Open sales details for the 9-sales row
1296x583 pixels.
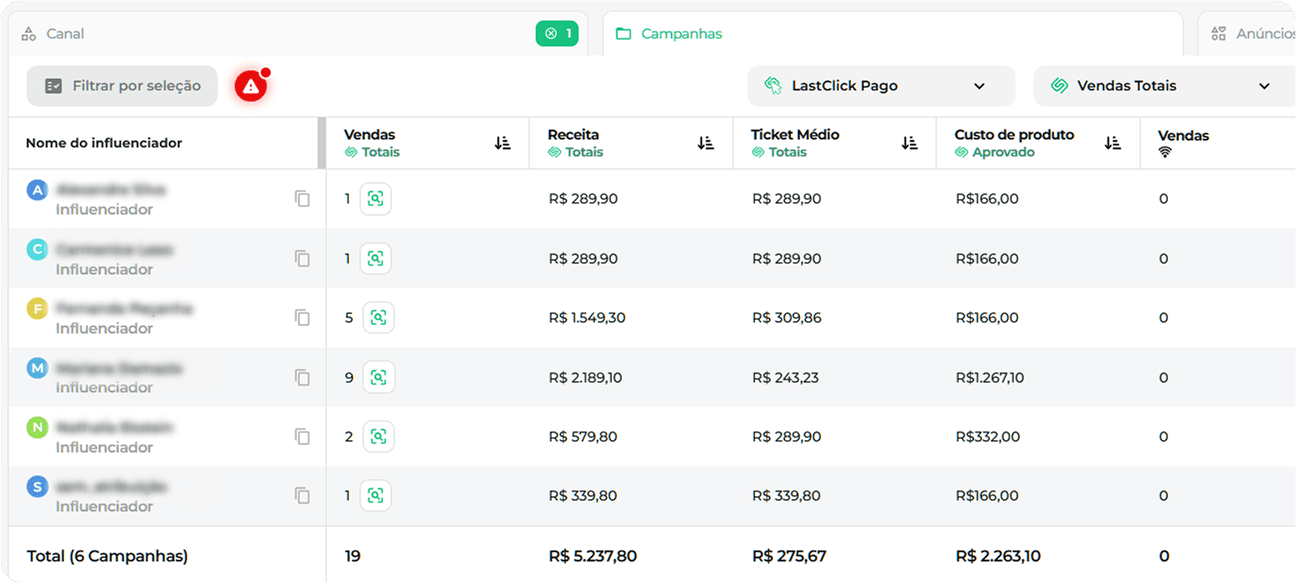[378, 378]
